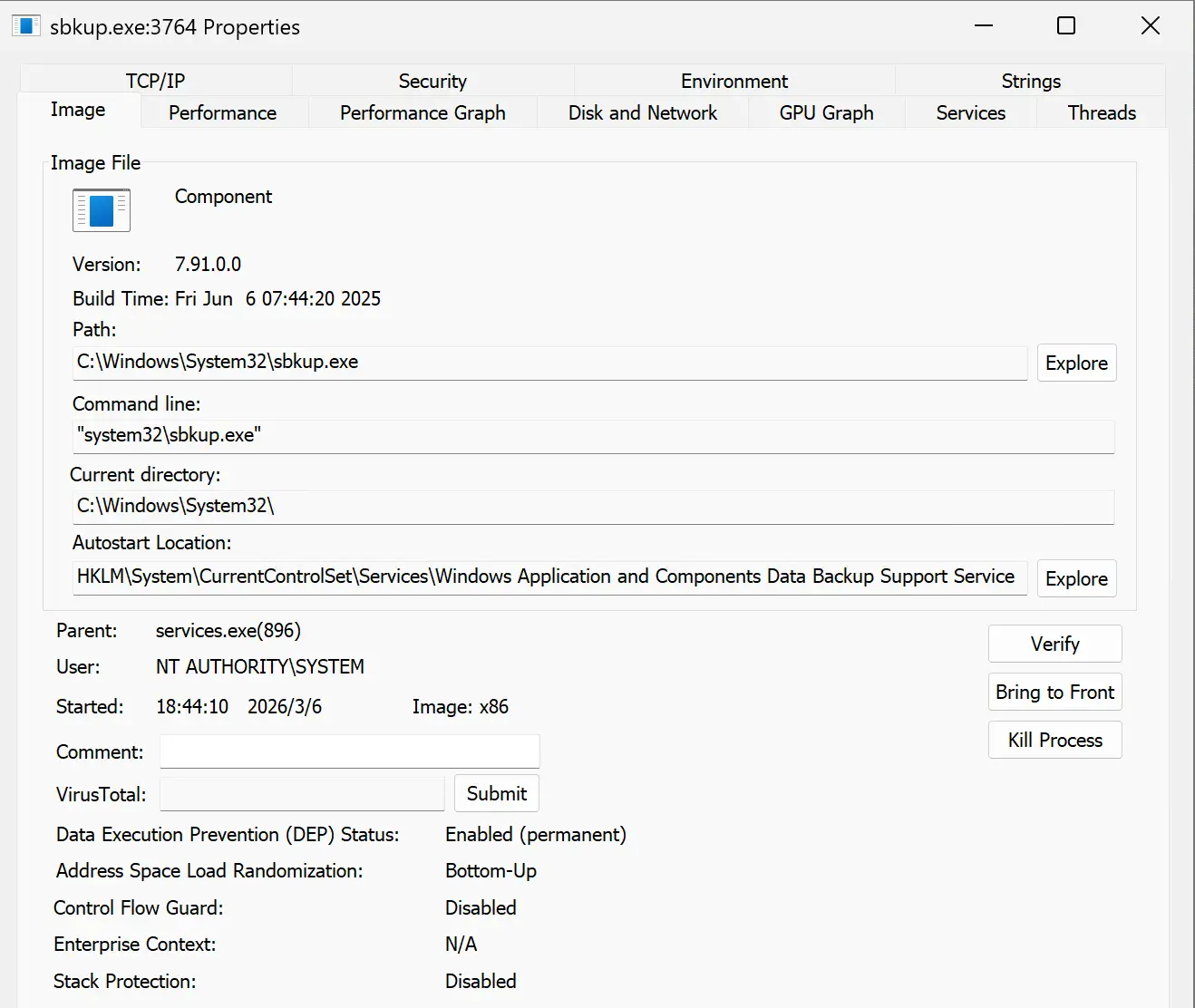Click the title bar application icon
Image resolution: width=1195 pixels, height=1008 pixels.
tap(26, 26)
